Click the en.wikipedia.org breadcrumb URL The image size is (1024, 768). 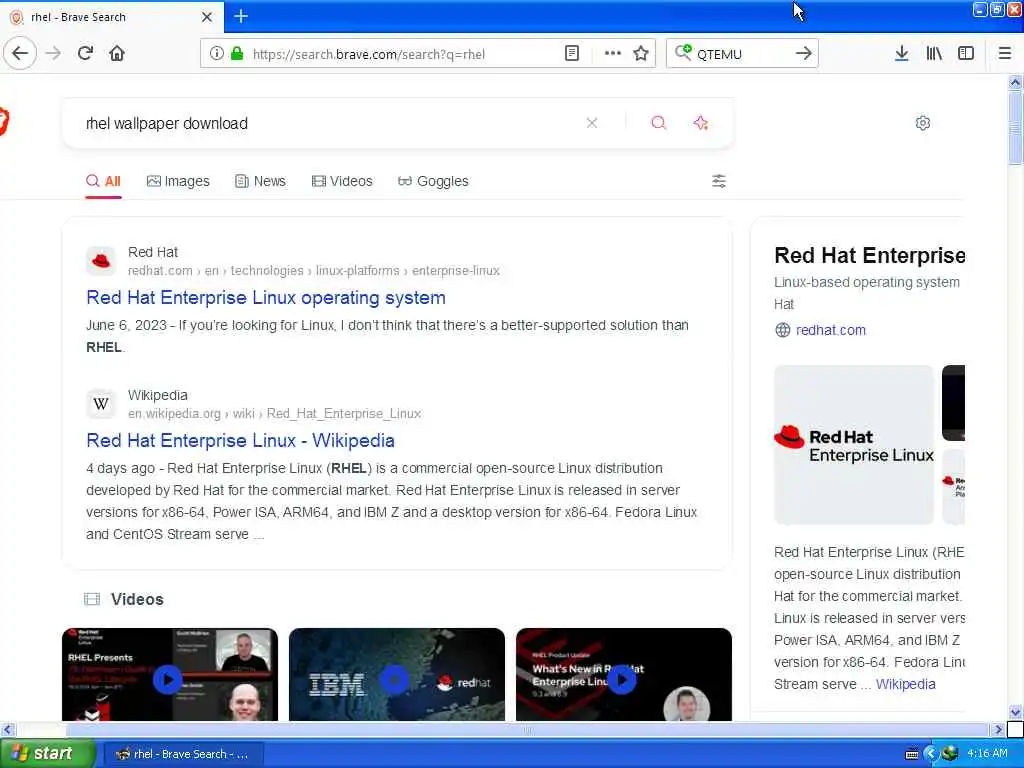tap(274, 413)
